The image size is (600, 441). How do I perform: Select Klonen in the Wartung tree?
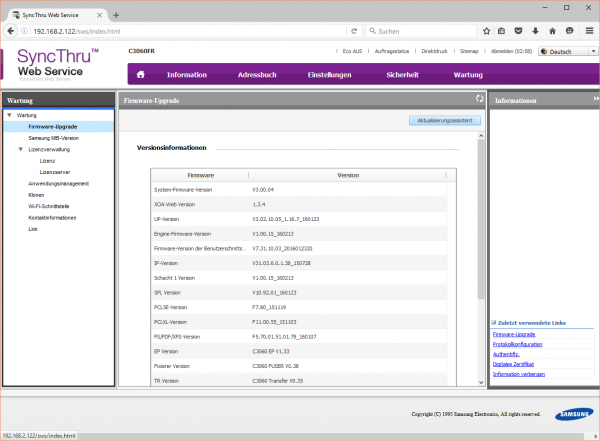click(37, 194)
